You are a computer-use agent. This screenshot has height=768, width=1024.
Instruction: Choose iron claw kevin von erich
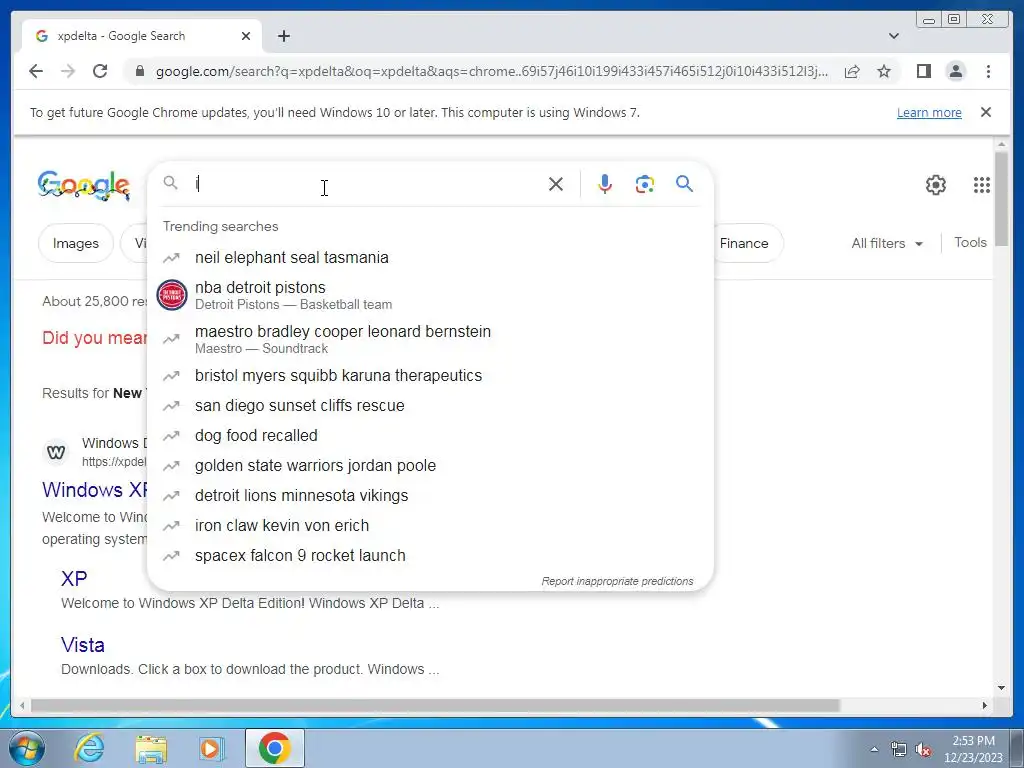(x=430, y=526)
